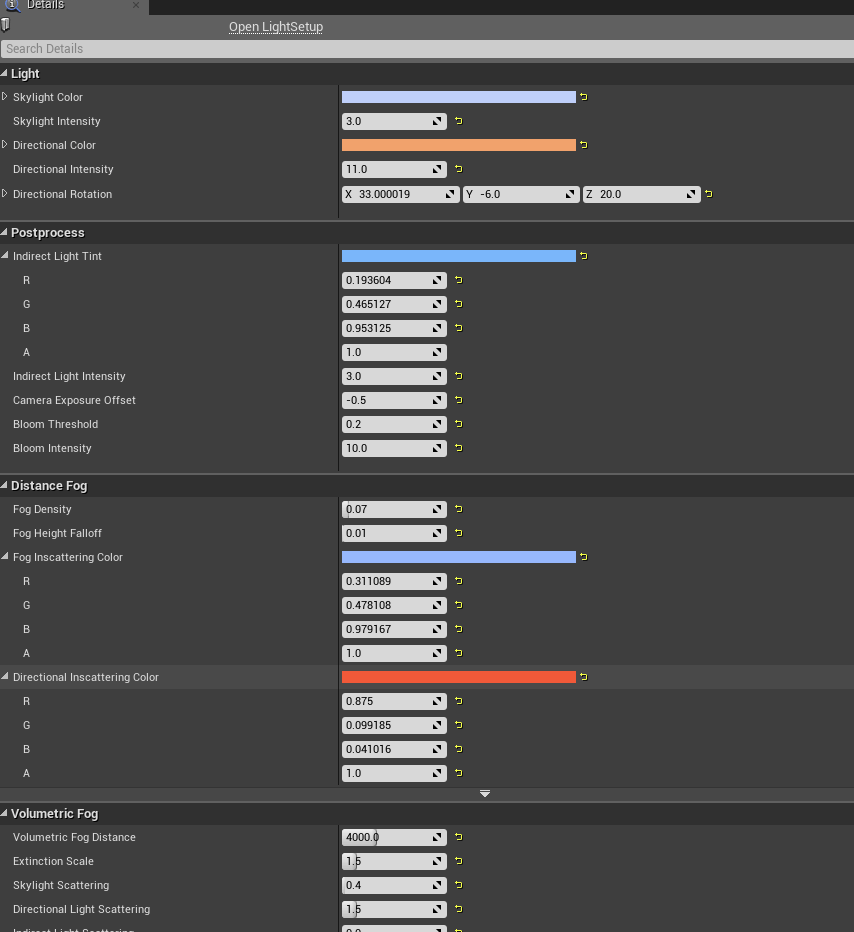Click spinner arrow in Fog Density field
This screenshot has width=854, height=932.
[437, 509]
